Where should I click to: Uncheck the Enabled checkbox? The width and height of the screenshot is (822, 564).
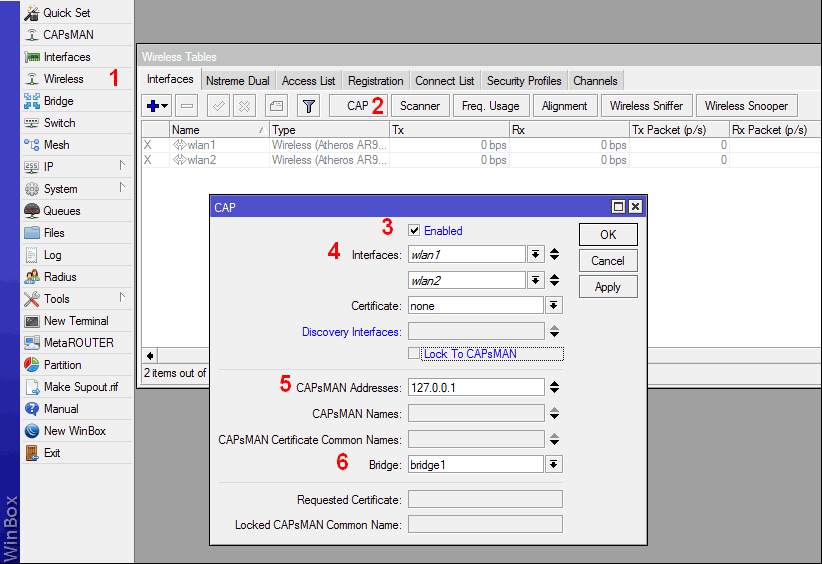click(414, 231)
